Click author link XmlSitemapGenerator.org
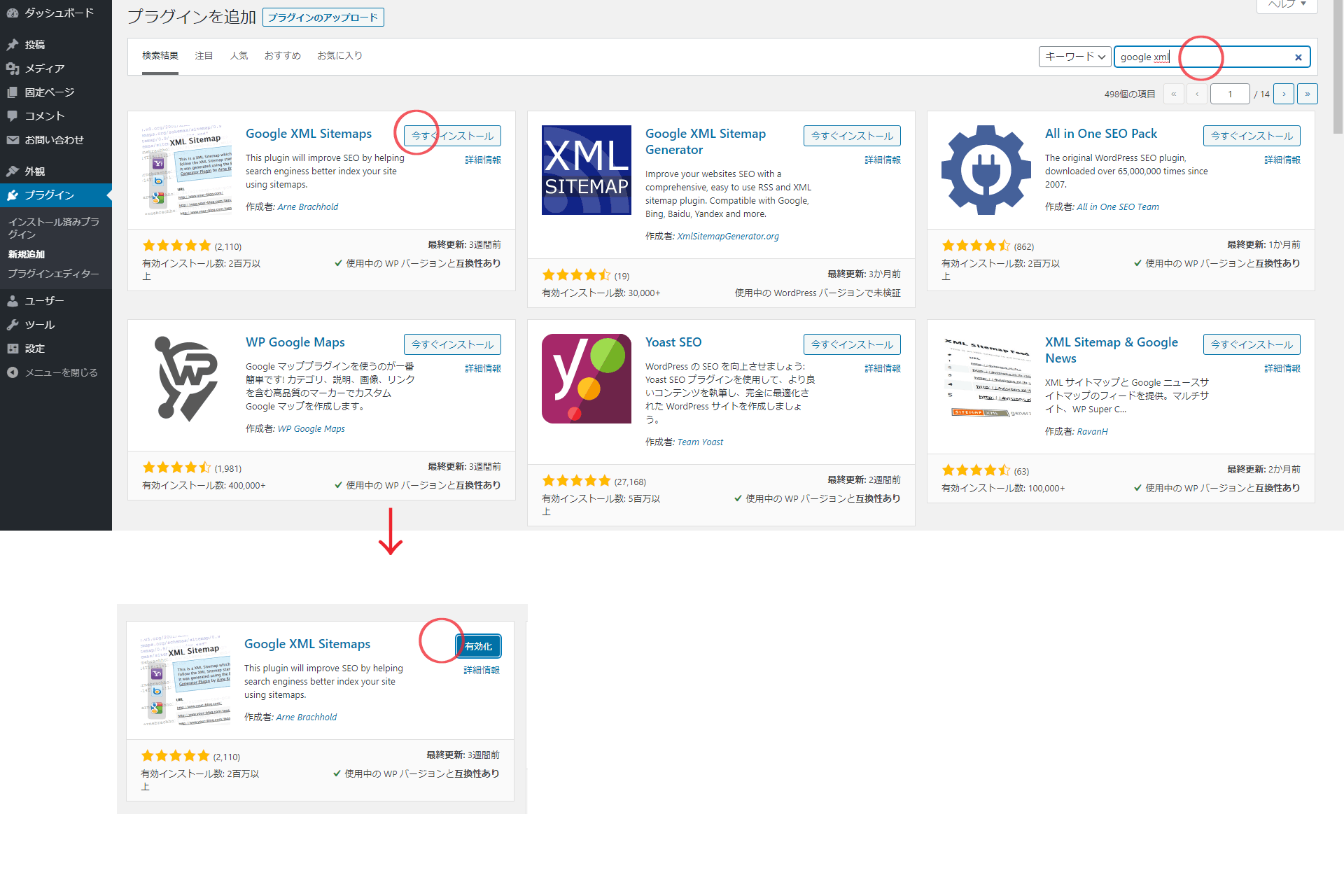 [728, 237]
